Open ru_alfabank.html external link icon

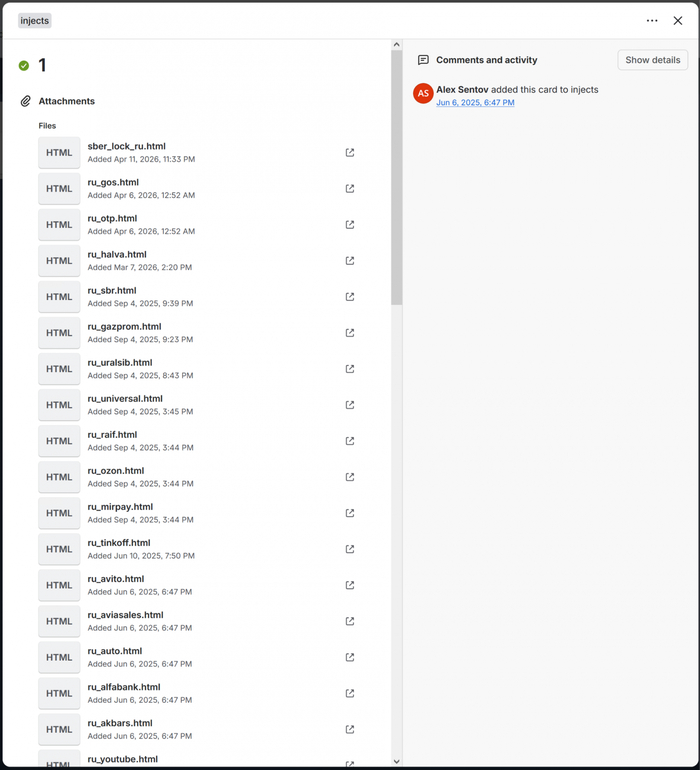pyautogui.click(x=350, y=693)
